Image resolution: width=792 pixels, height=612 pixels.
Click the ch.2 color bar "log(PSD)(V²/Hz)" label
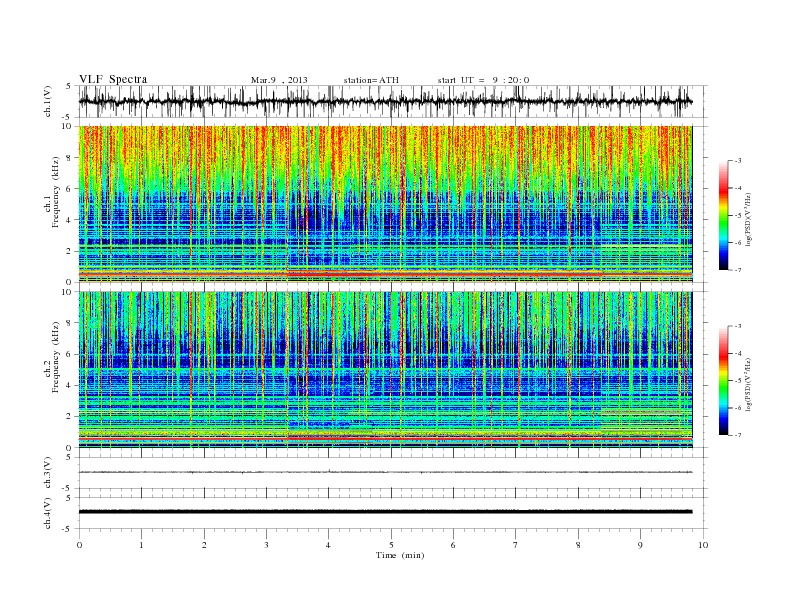749,384
